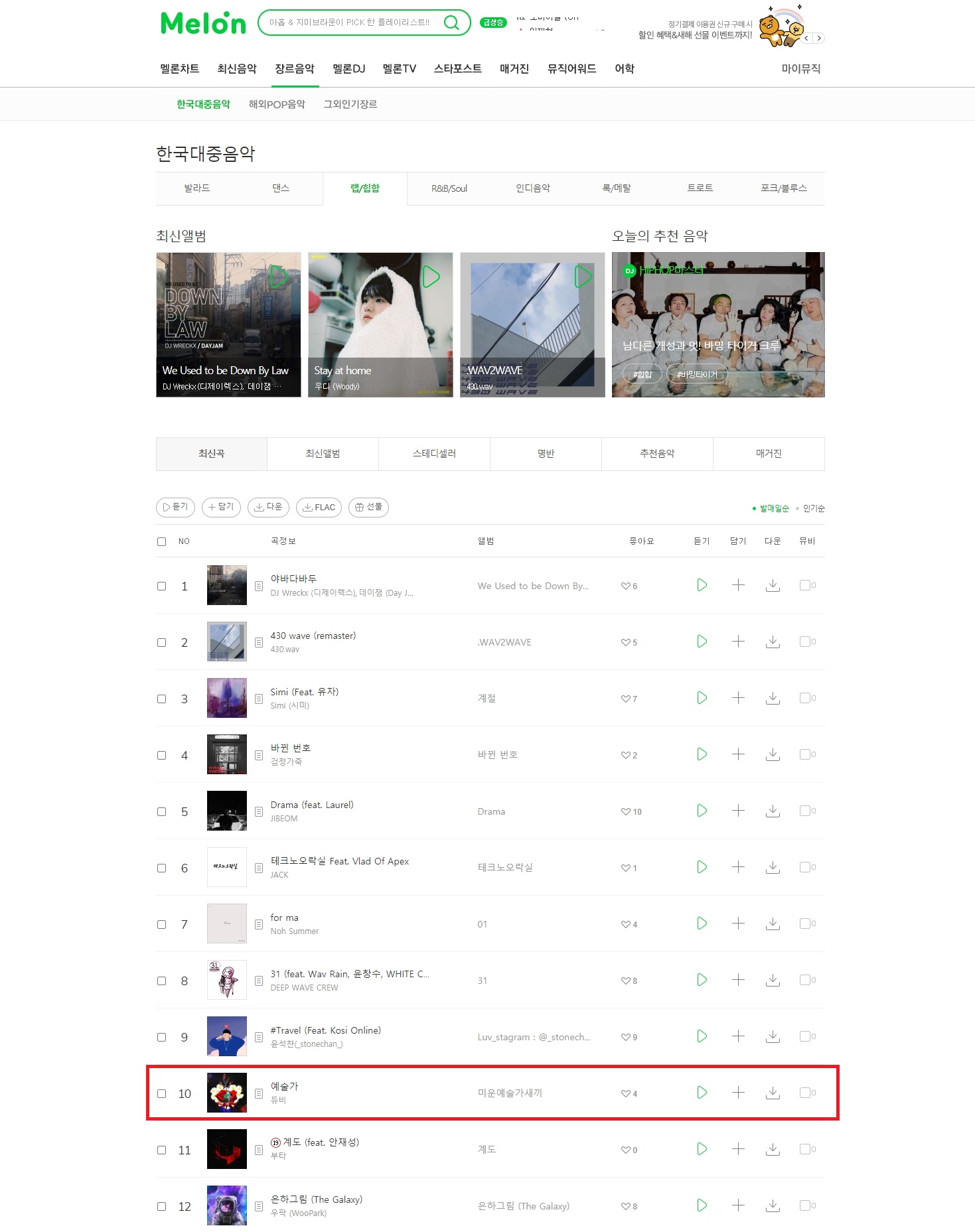Open music video icon for song 7

click(x=807, y=924)
